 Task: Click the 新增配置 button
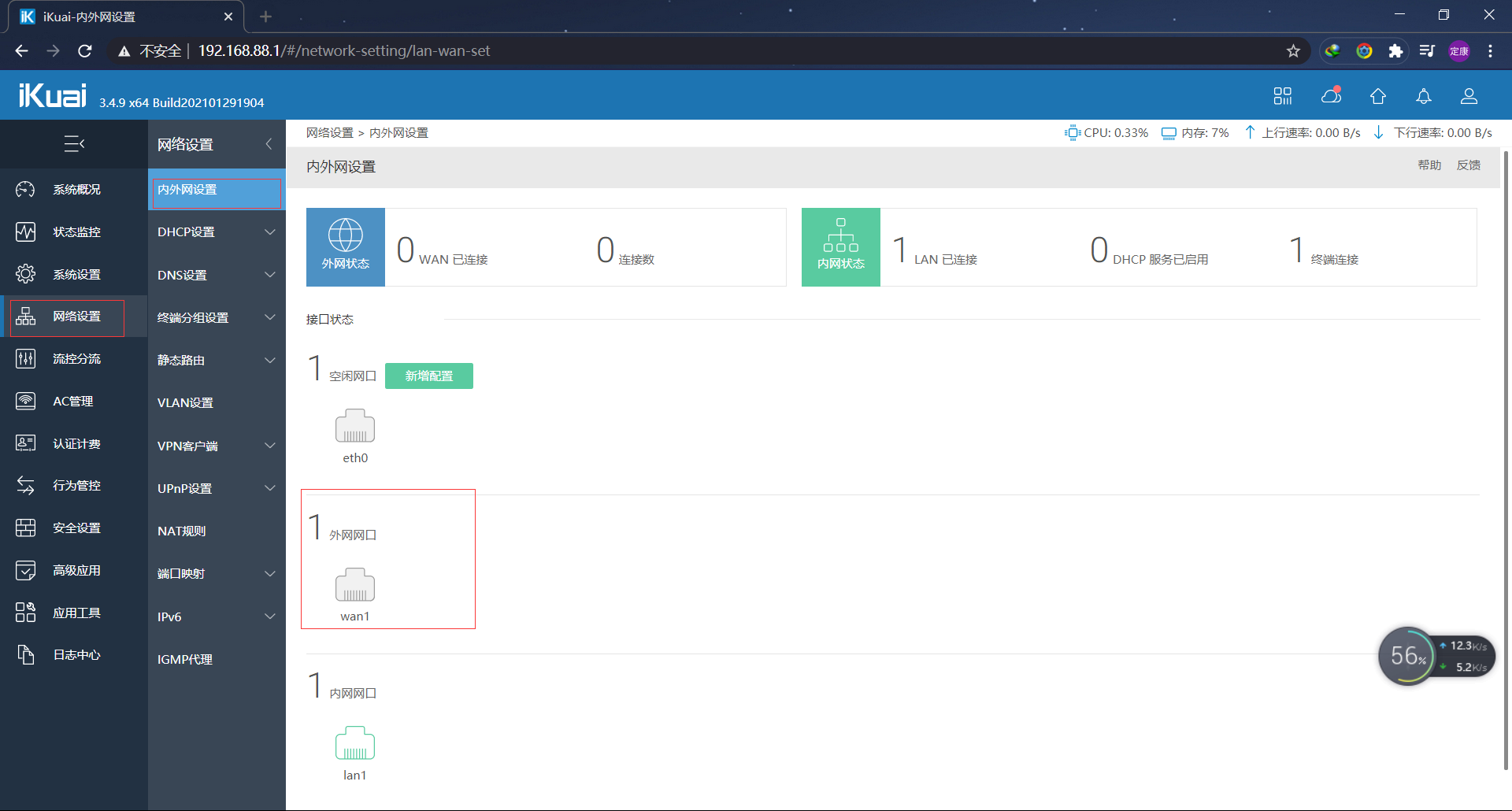[x=429, y=376]
